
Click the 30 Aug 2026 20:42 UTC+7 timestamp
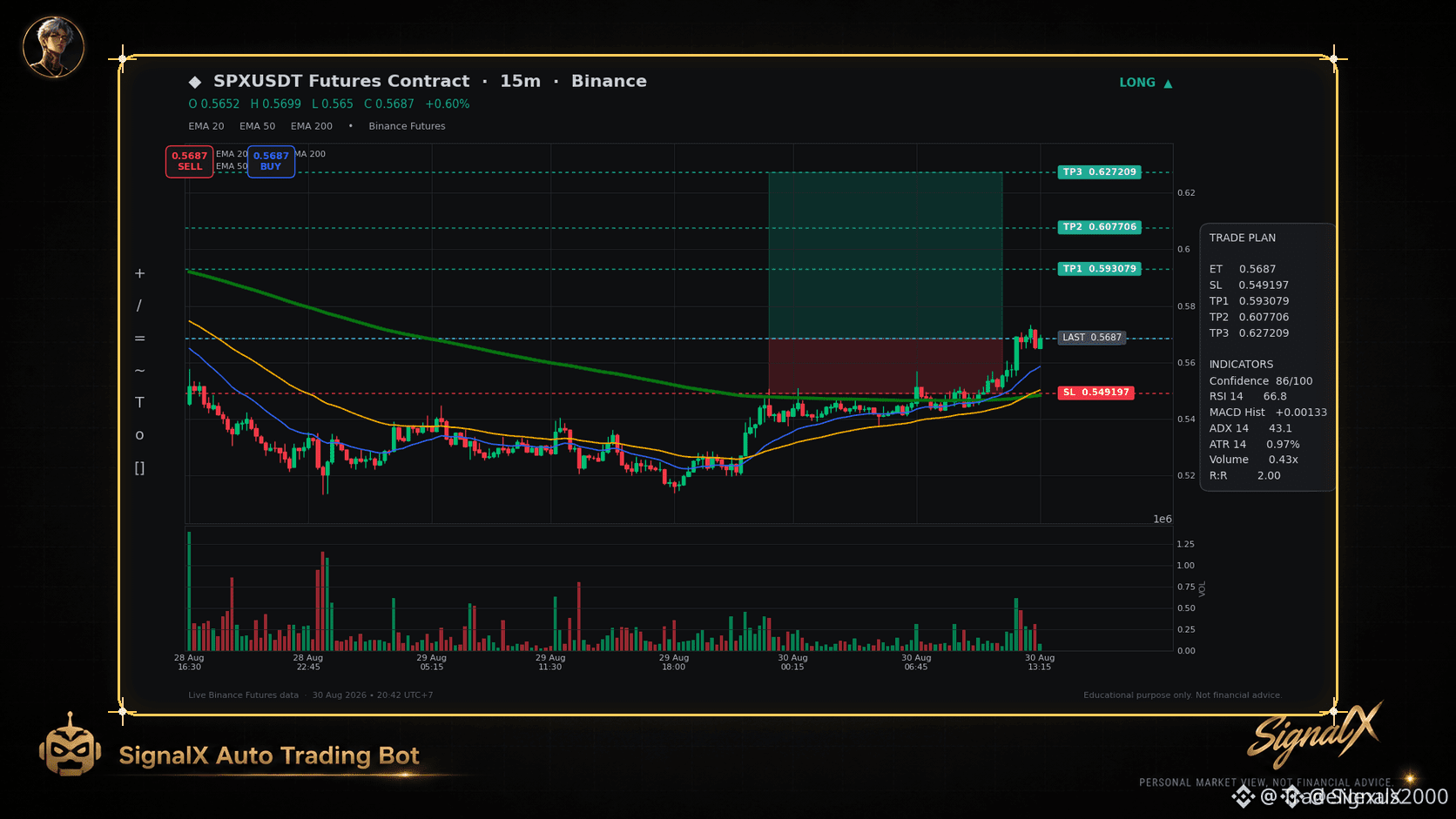(x=373, y=695)
